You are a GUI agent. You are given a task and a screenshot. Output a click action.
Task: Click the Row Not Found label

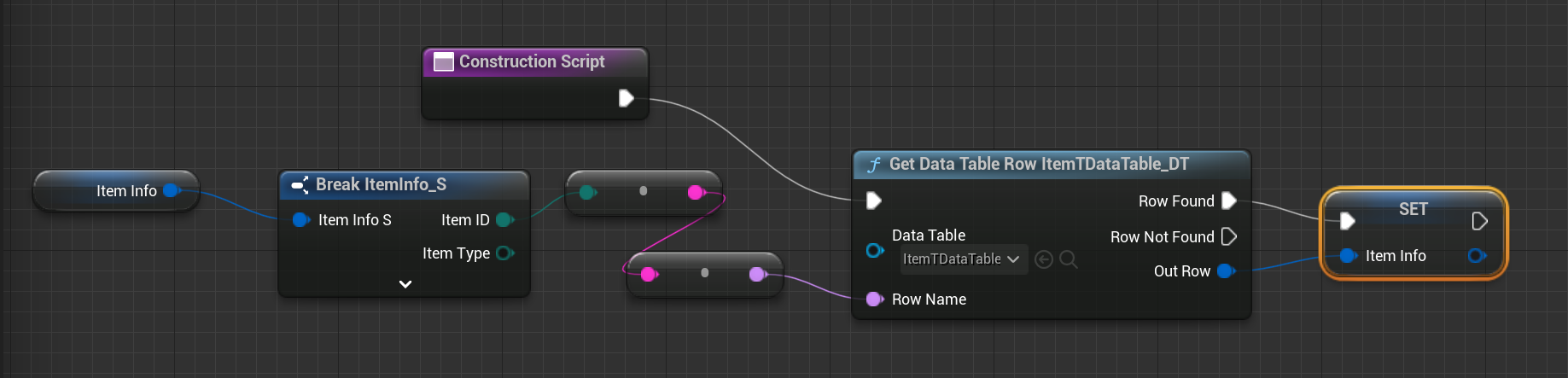(1162, 237)
